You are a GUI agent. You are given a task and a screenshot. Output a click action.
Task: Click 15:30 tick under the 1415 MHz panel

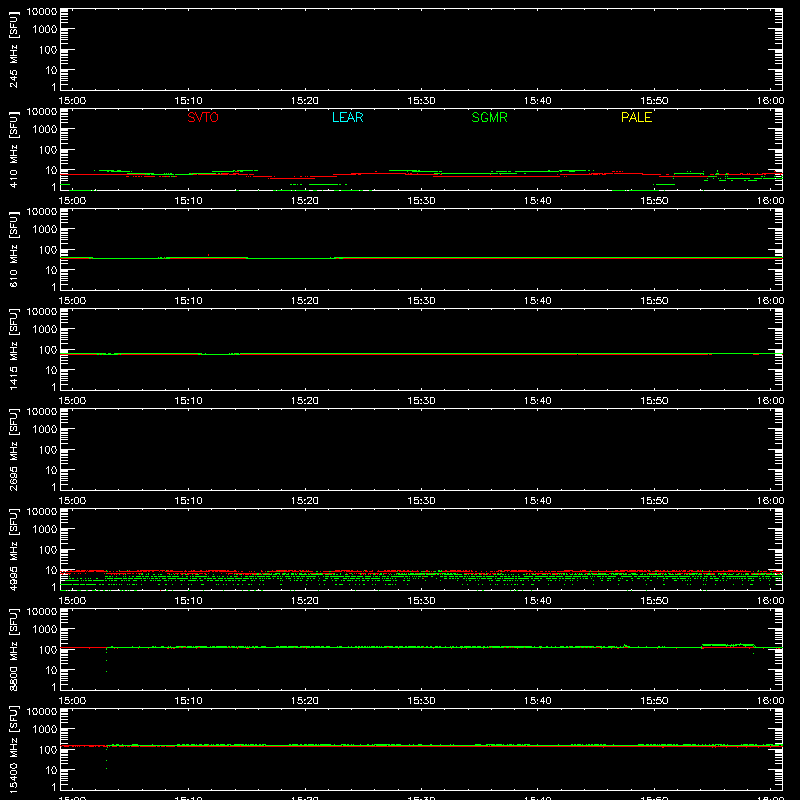421,401
